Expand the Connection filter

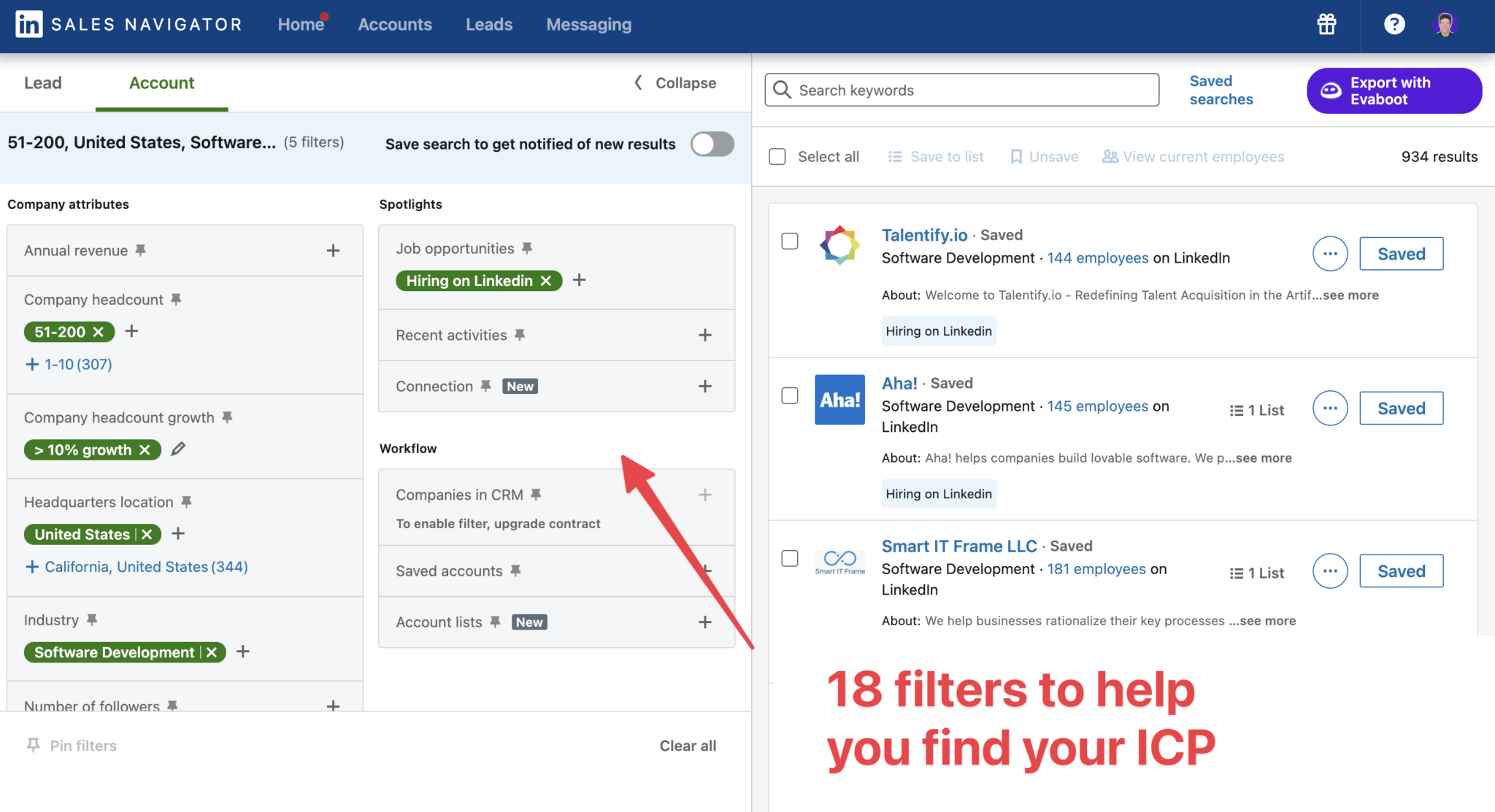[x=705, y=386]
